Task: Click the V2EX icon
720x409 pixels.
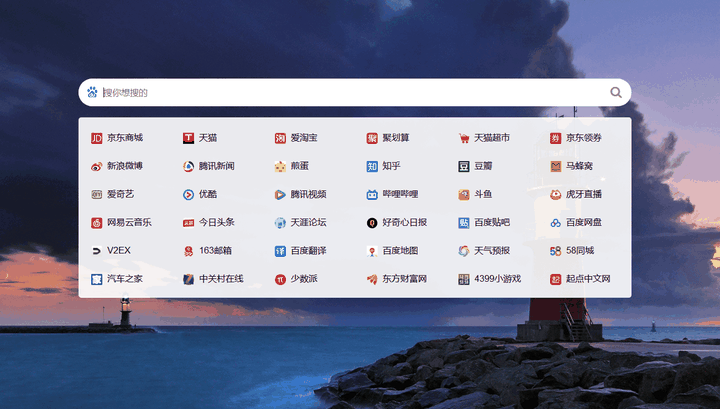Action: (96, 251)
